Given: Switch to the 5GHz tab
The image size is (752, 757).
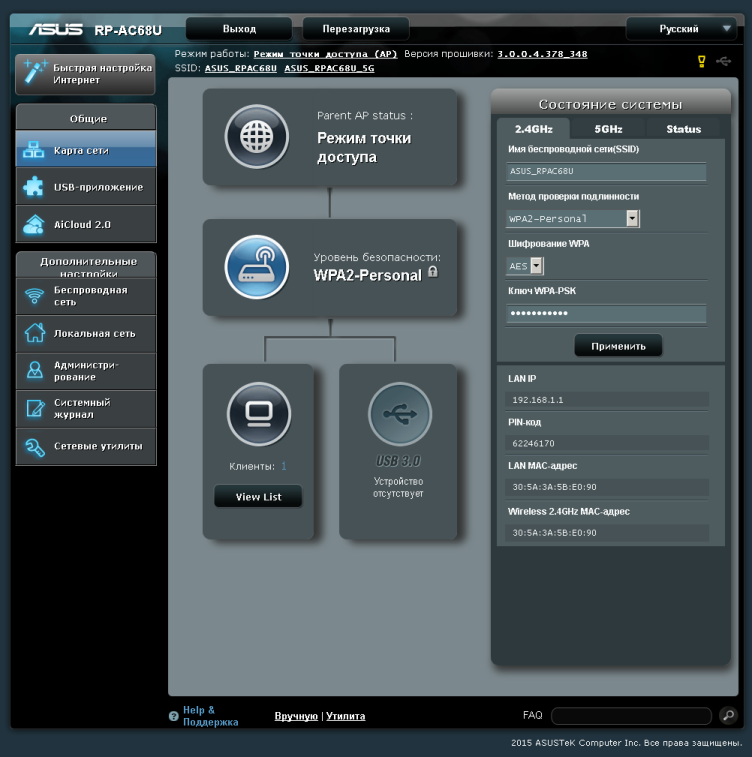Looking at the screenshot, I should 608,129.
